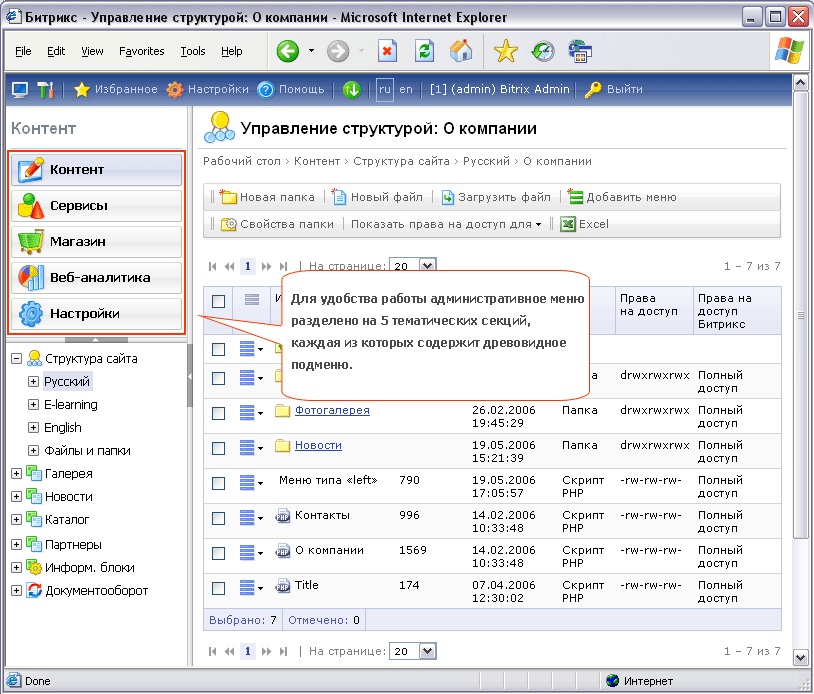Expand the Русский tree node
This screenshot has width=814, height=694.
point(33,382)
